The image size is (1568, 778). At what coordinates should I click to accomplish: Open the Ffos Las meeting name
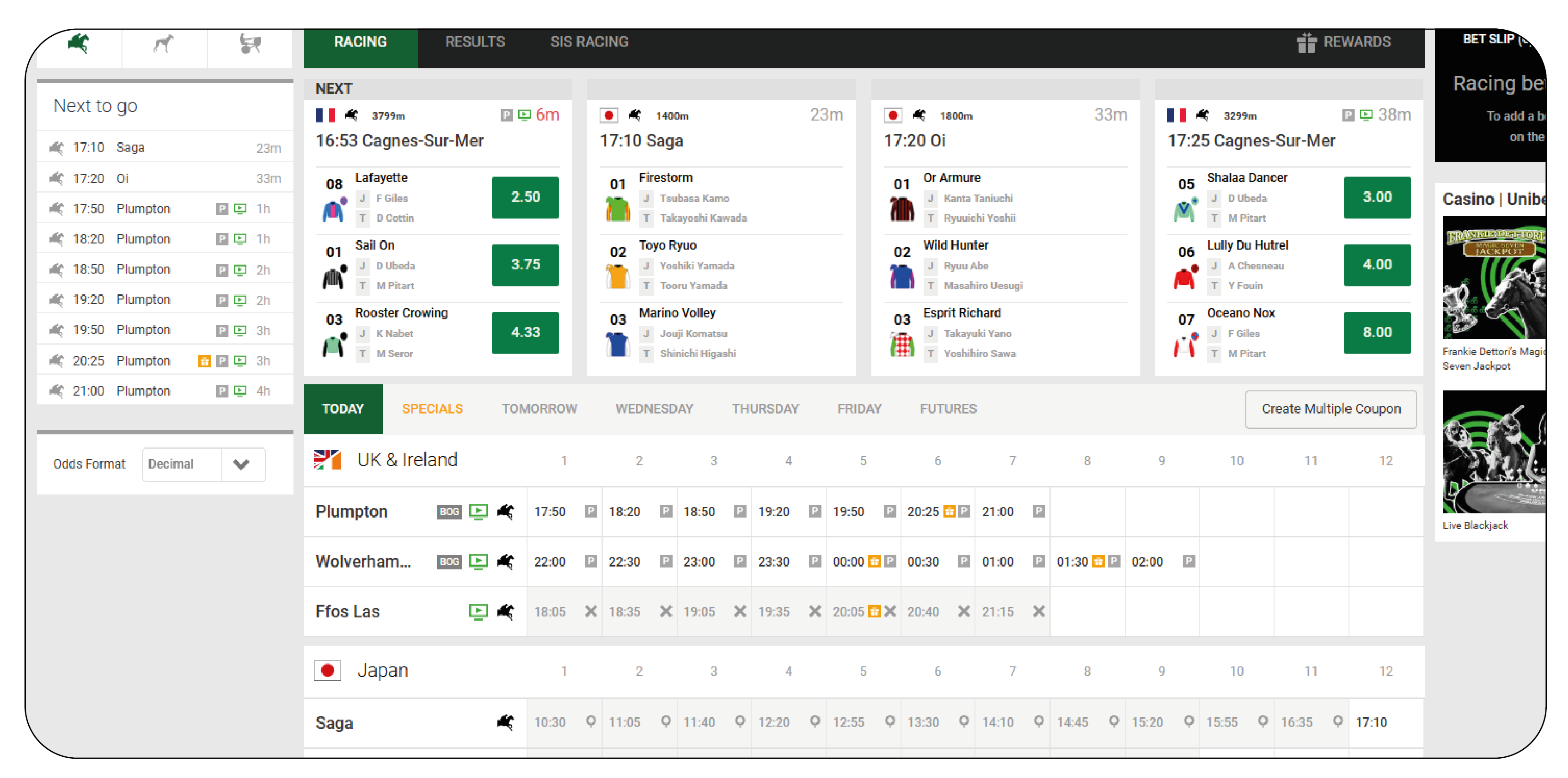(347, 611)
